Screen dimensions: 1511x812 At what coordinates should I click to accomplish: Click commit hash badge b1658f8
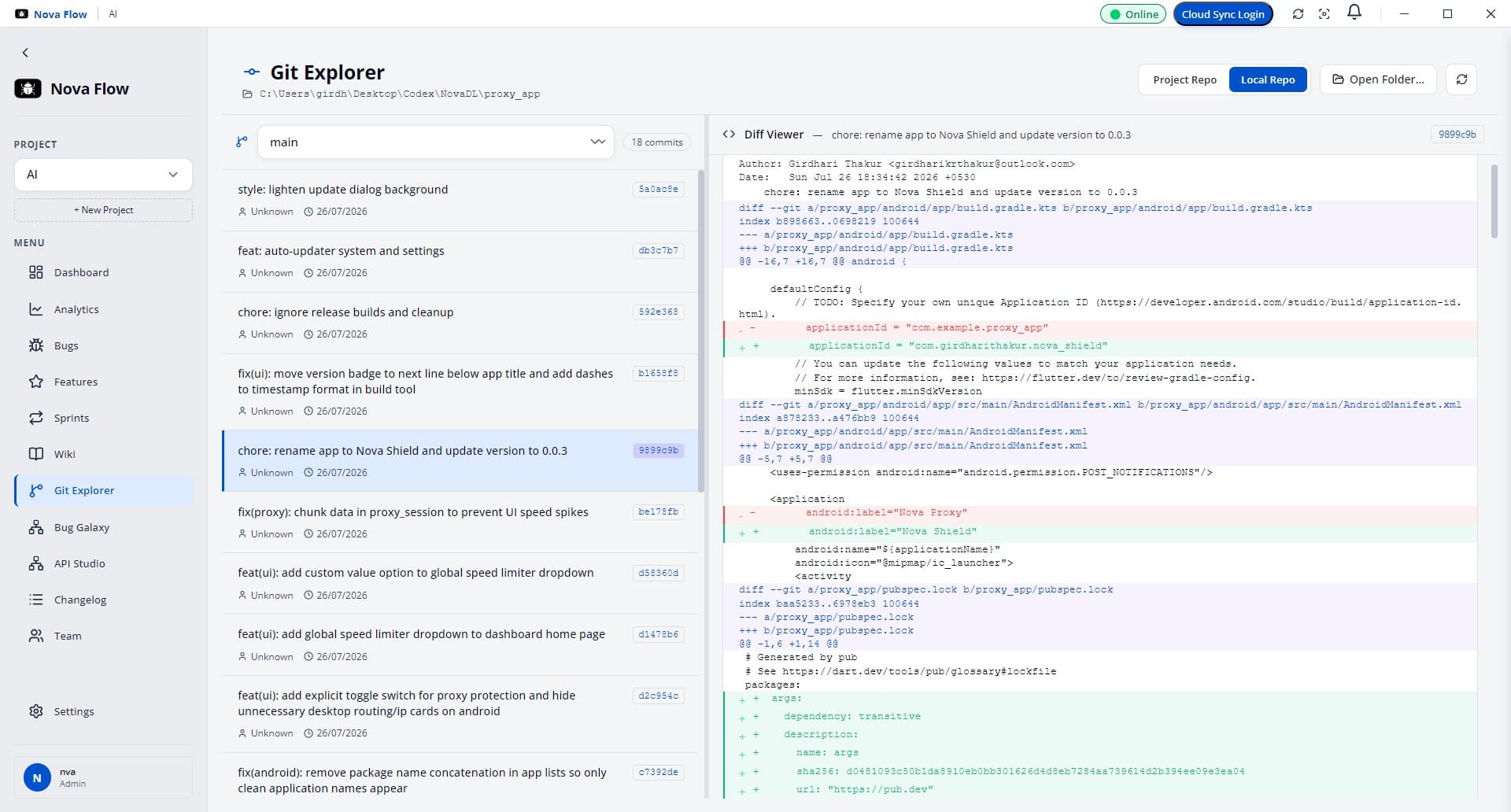click(658, 373)
